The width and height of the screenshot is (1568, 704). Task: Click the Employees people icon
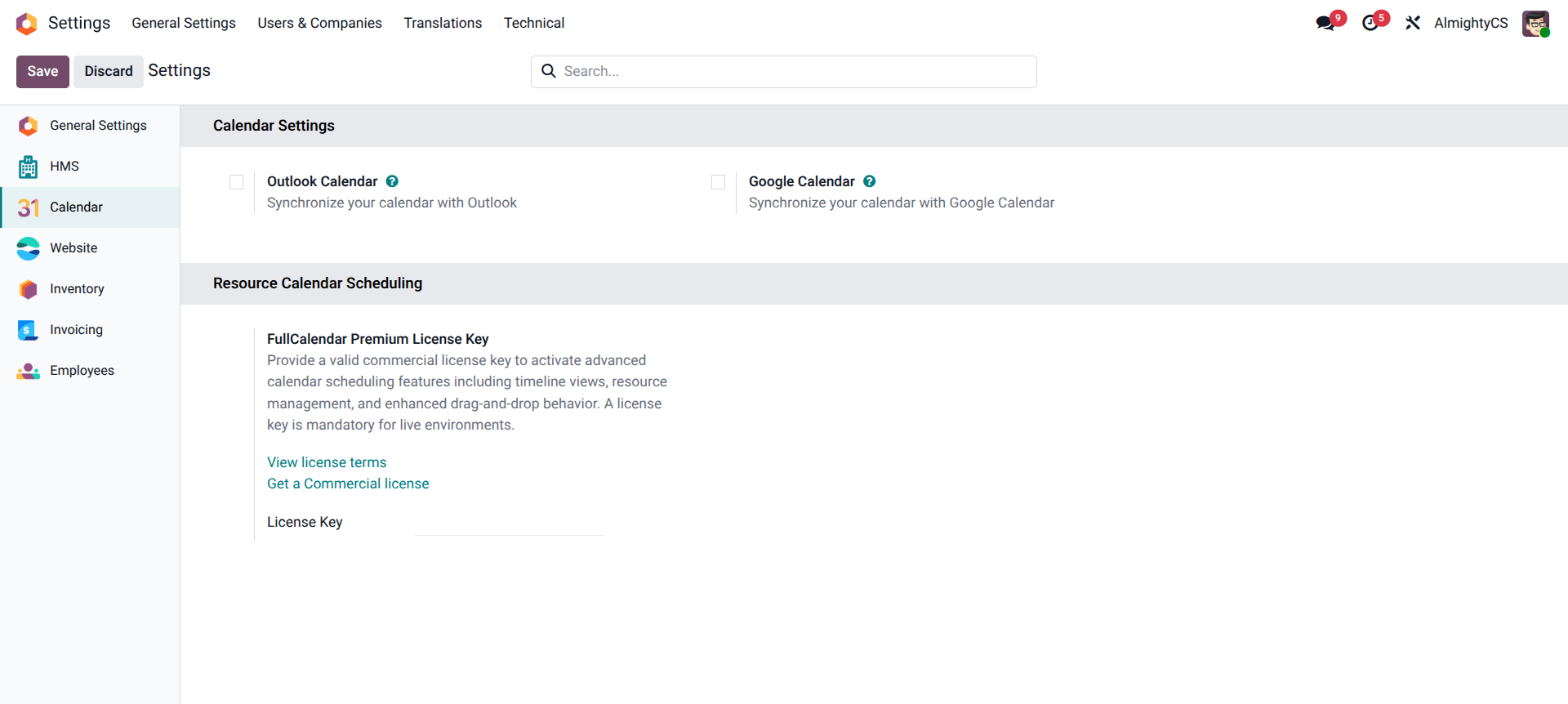pyautogui.click(x=28, y=371)
